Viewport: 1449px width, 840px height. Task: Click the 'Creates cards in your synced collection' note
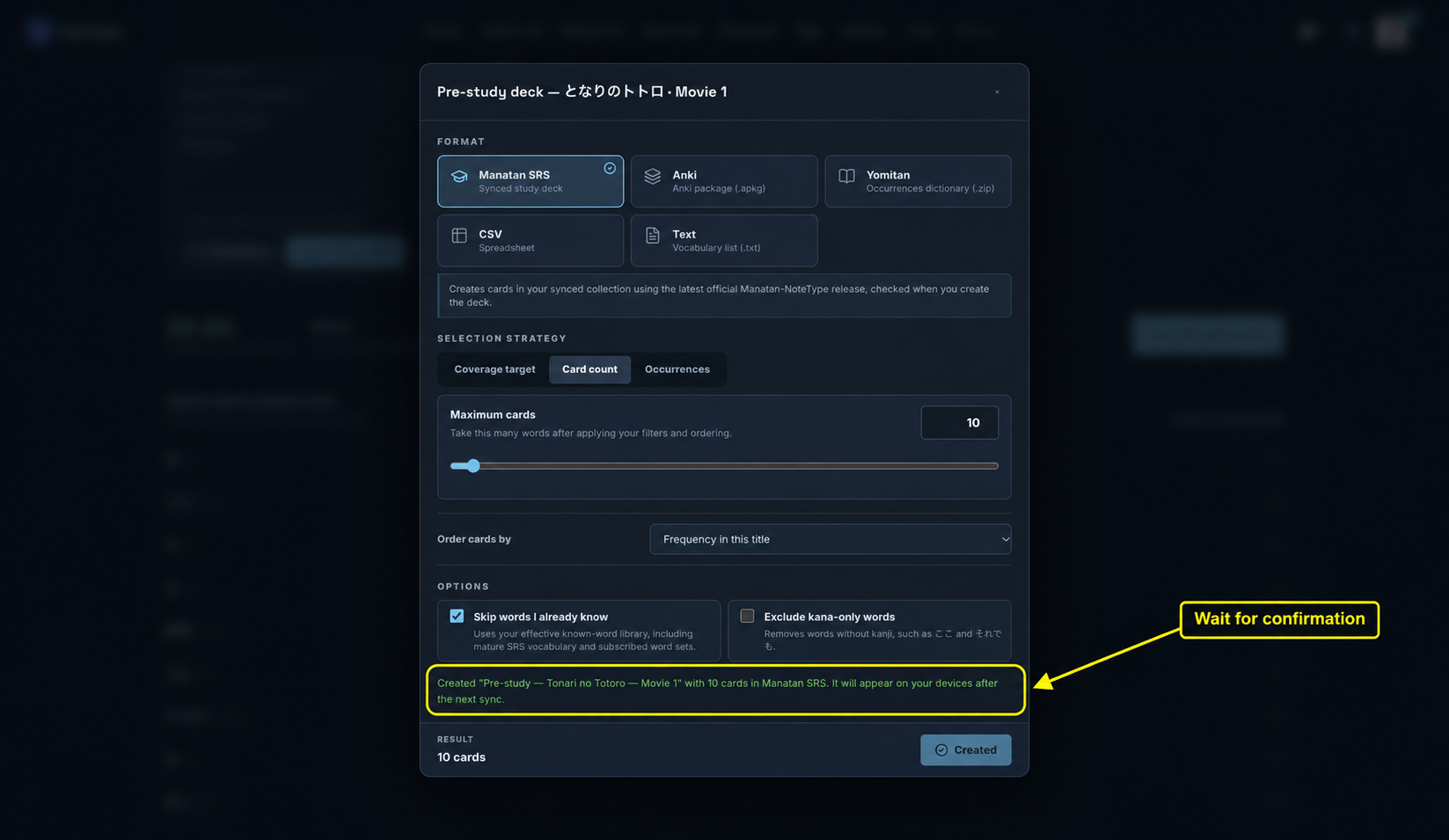(724, 296)
